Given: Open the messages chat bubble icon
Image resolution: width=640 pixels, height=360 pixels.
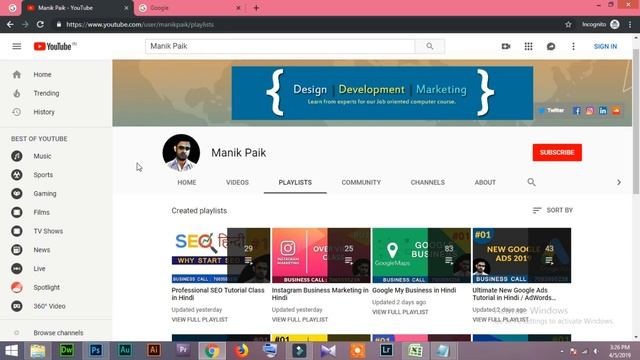Looking at the screenshot, I should pyautogui.click(x=551, y=46).
